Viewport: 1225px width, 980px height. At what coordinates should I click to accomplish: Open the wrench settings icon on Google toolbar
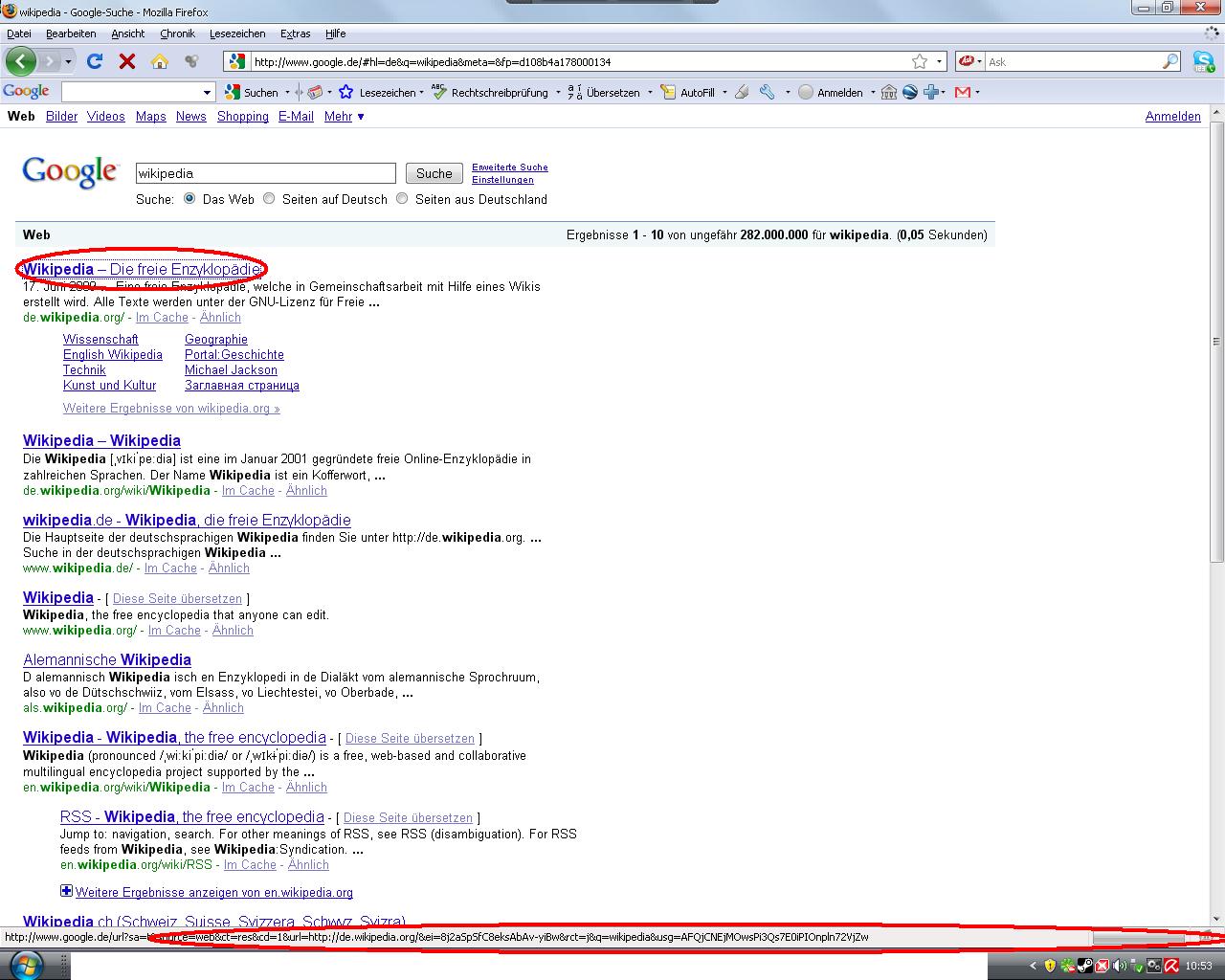point(767,92)
